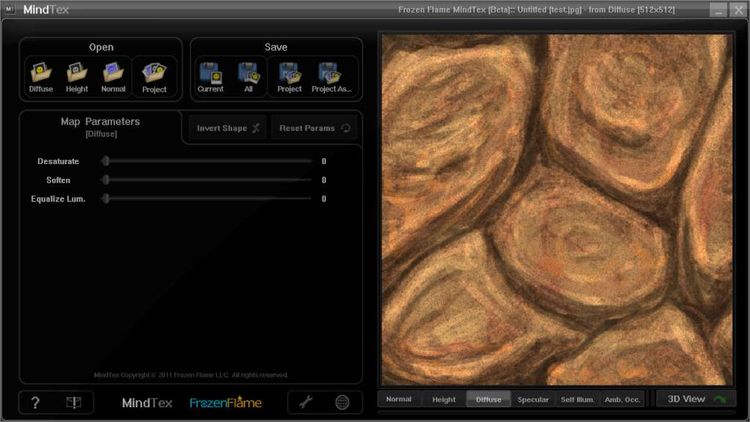Click the diffuse texture preview image
The image size is (750, 422).
[x=557, y=210]
